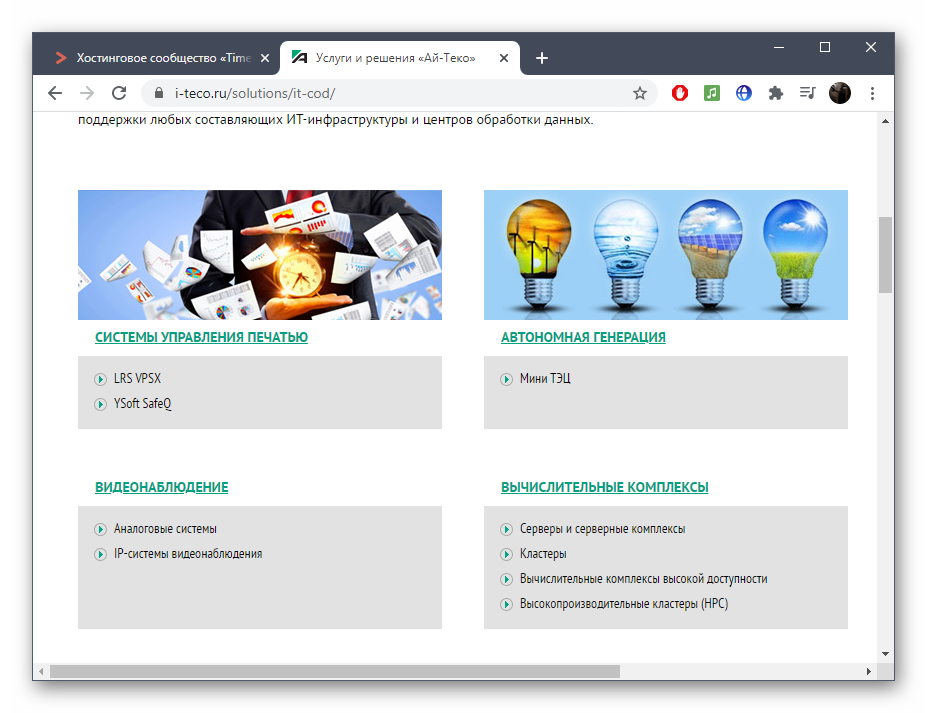
Task: Open a new browser tab with the plus button
Action: tap(541, 58)
